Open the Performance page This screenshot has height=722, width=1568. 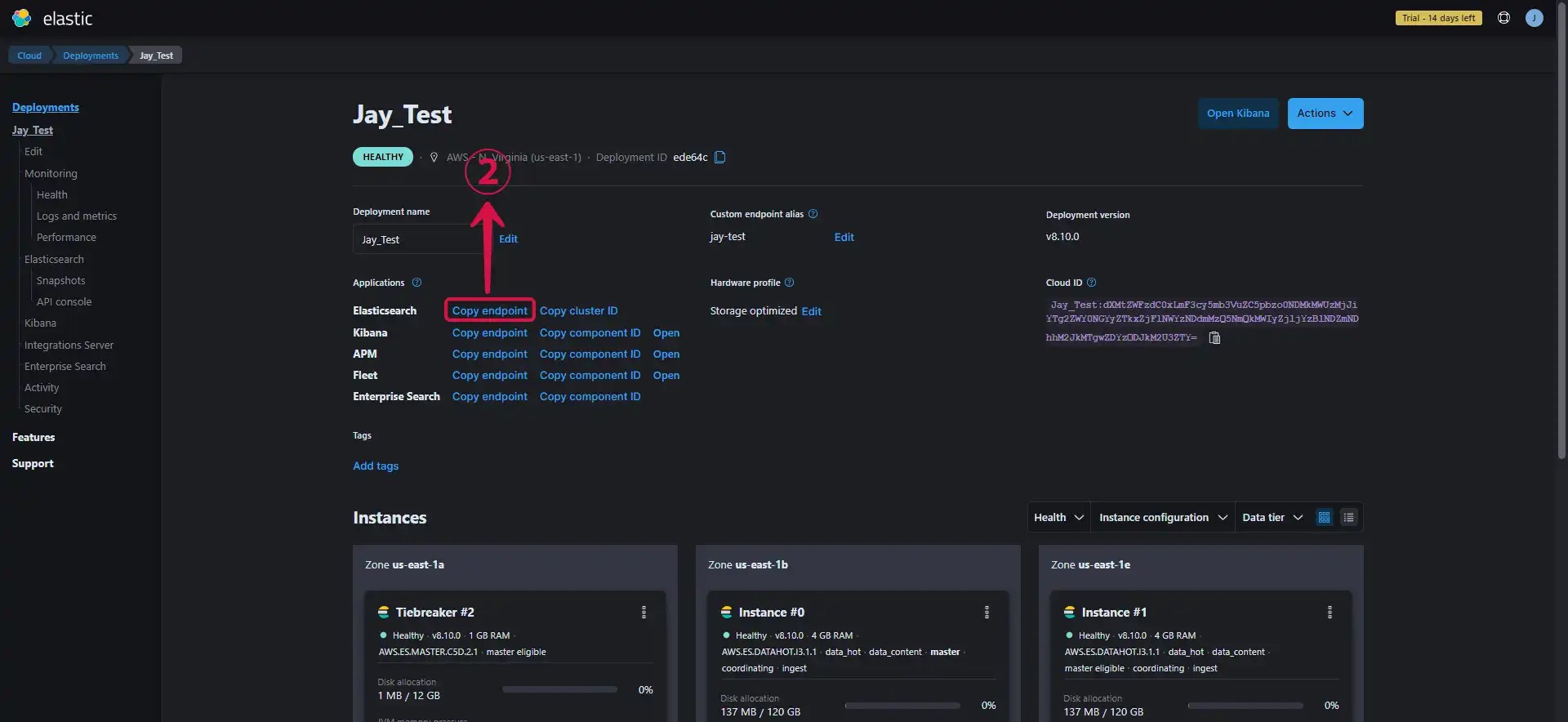coord(66,238)
